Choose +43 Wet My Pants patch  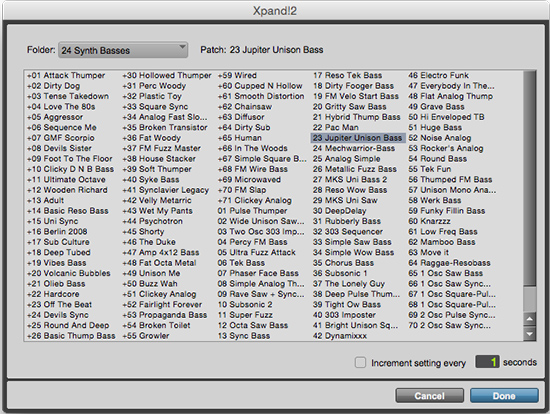(157, 211)
